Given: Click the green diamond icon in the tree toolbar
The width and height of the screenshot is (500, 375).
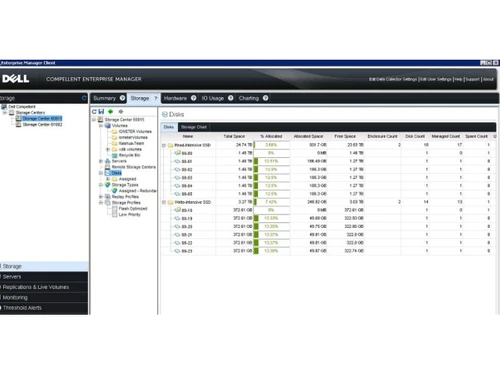Looking at the screenshot, I should tap(111, 112).
